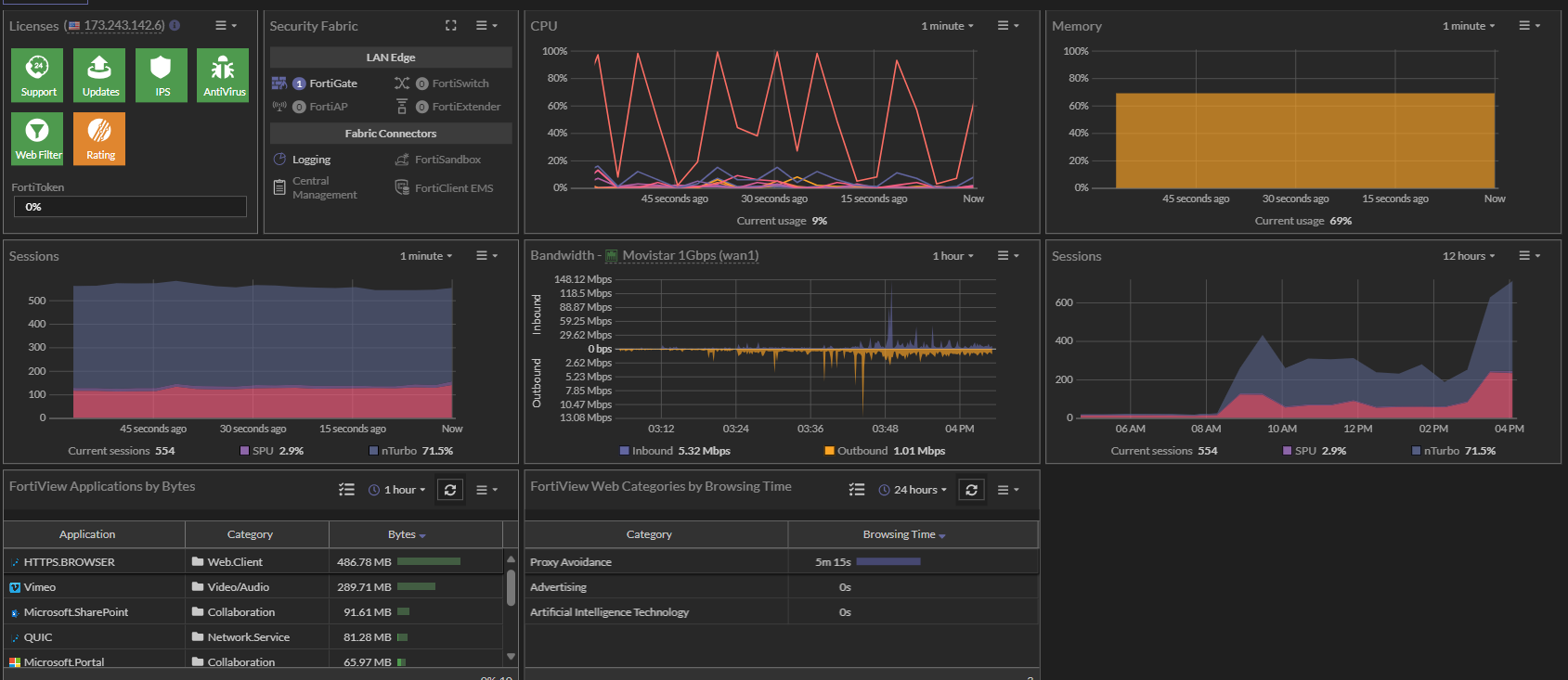The image size is (1568, 680).
Task: Open the Memory widget hamburger menu
Action: pos(1529,26)
